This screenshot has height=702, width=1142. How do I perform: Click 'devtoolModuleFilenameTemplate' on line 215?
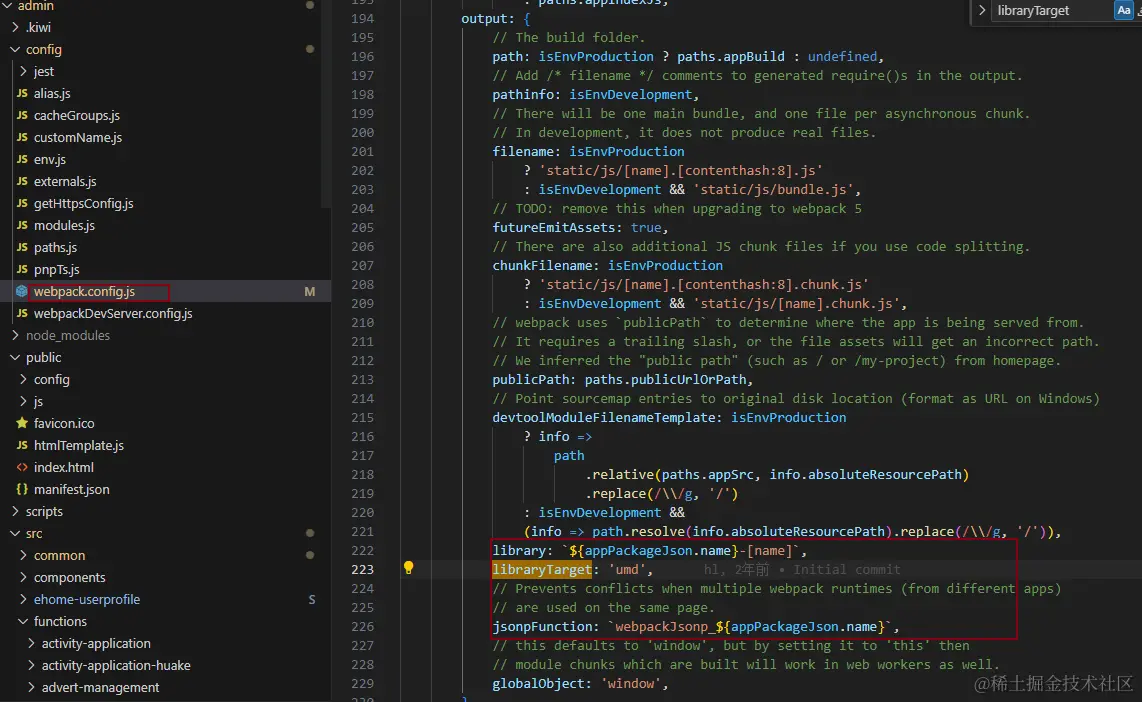coord(604,417)
